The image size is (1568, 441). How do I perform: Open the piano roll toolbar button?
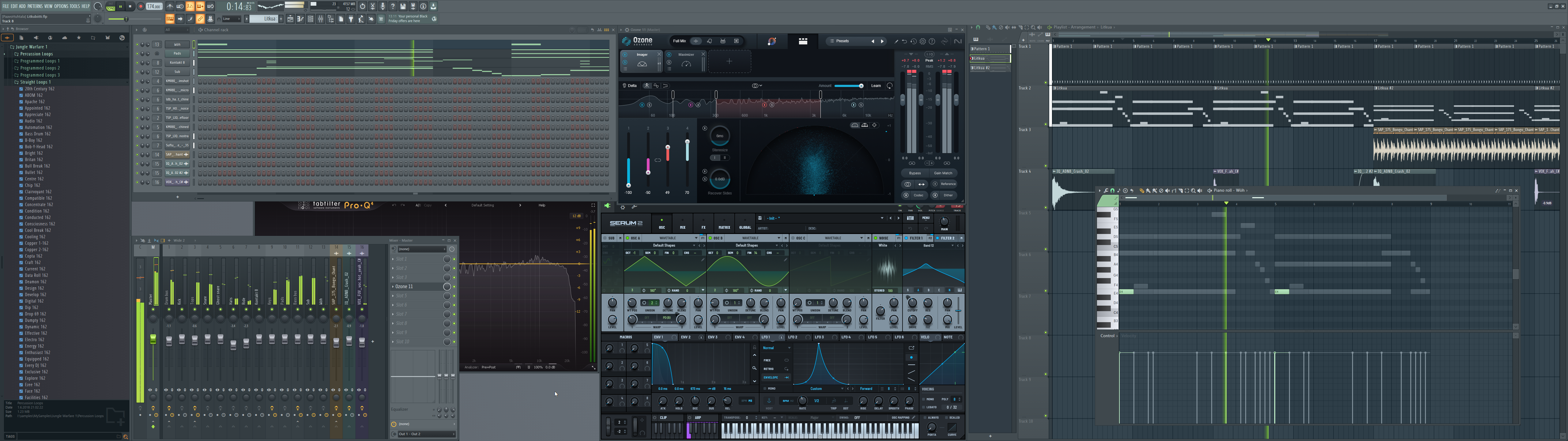point(300,19)
